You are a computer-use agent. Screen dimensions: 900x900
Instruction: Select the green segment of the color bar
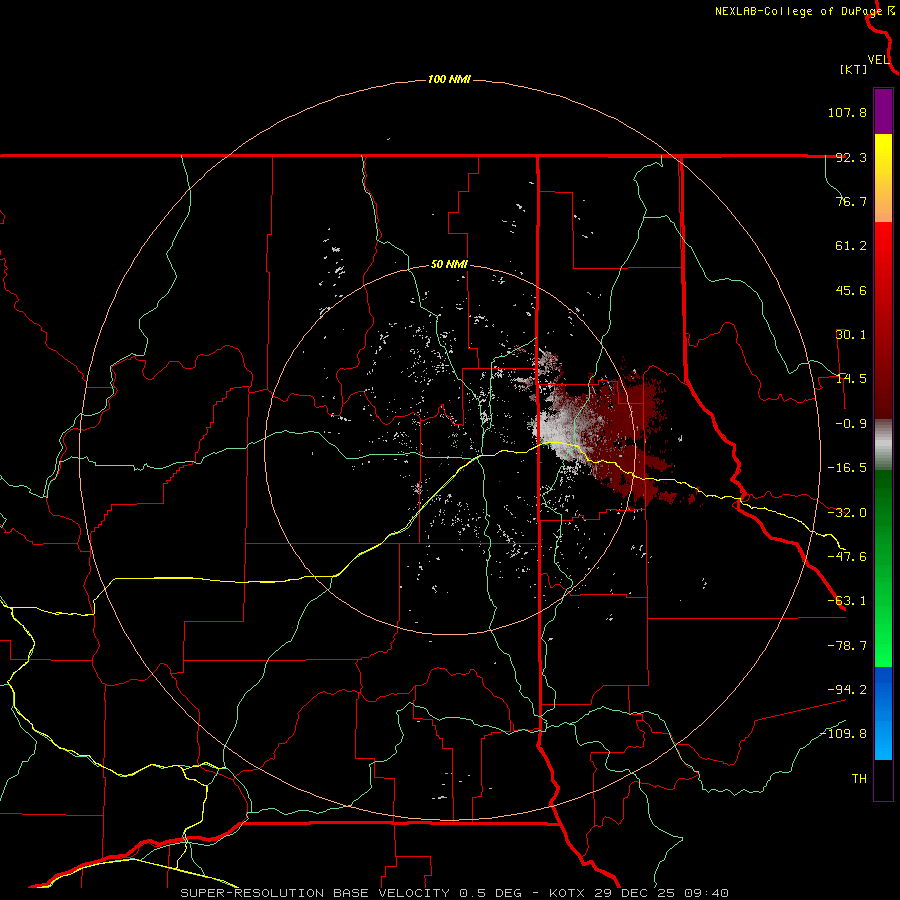[883, 568]
